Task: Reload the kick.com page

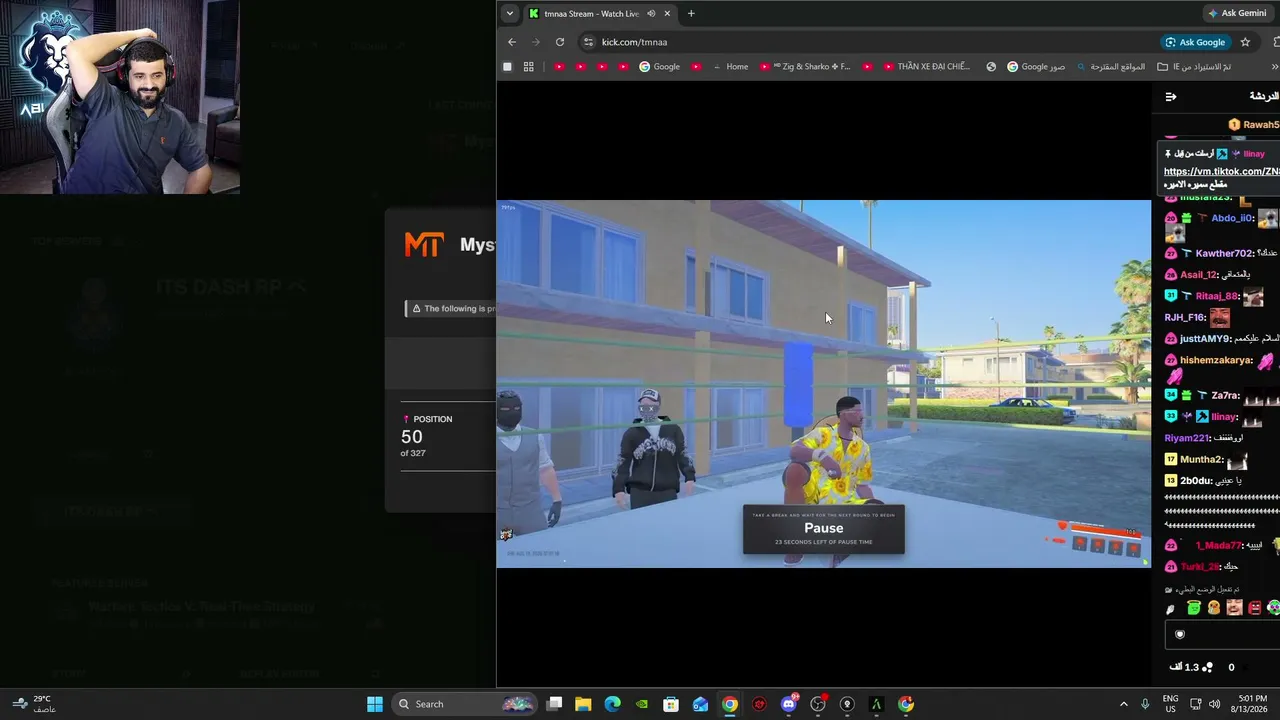Action: click(560, 42)
